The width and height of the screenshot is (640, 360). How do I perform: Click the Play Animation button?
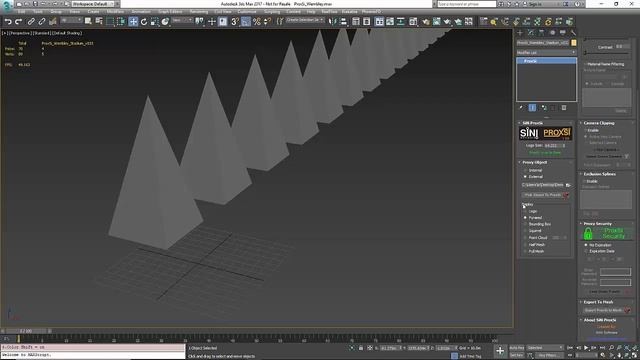(586, 348)
